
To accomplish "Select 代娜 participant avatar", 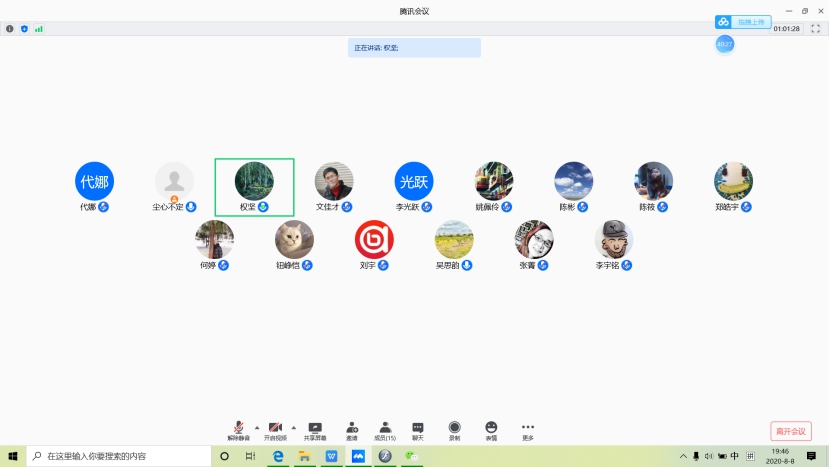I will tap(94, 181).
